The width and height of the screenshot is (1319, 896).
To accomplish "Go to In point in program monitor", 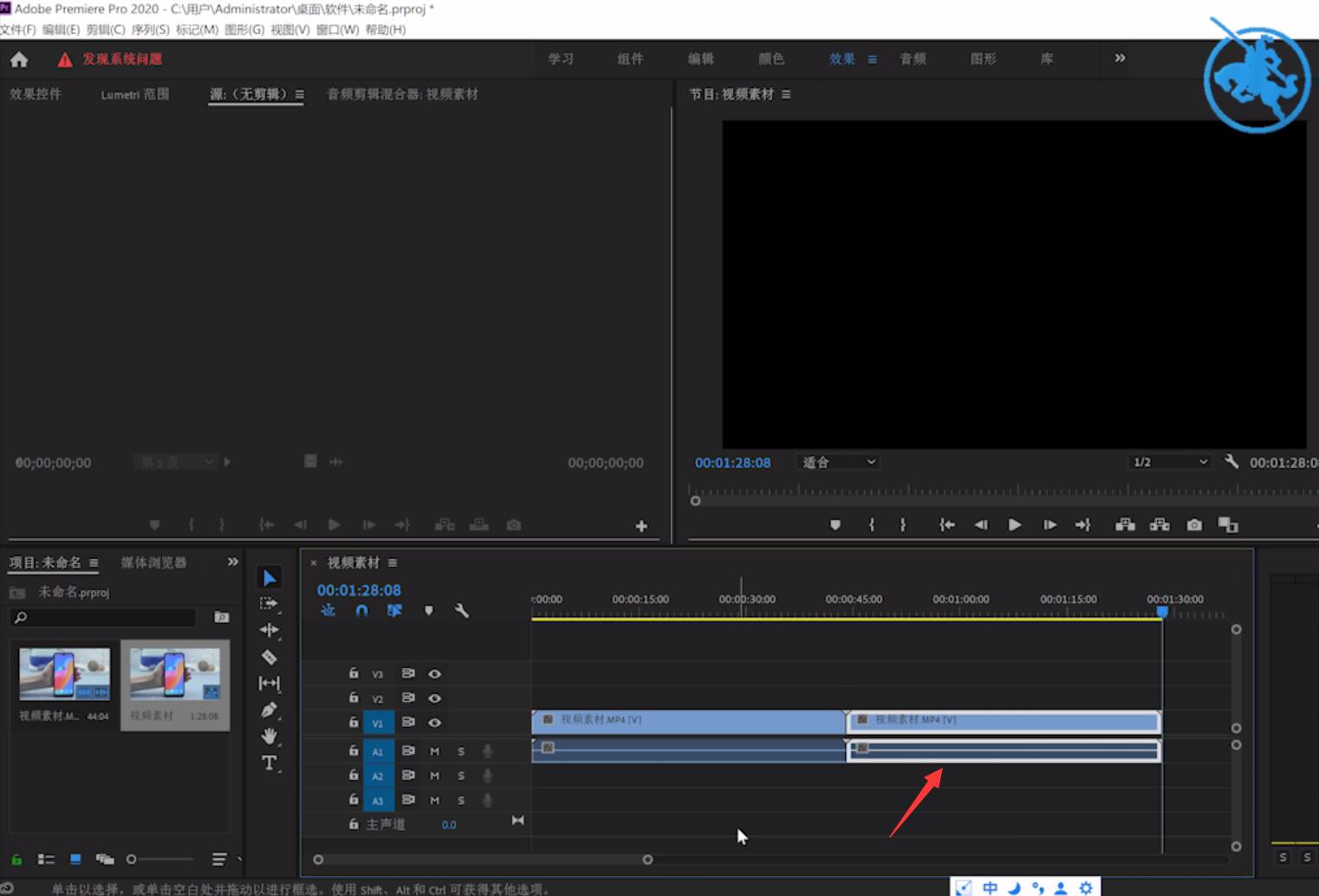I will (946, 525).
